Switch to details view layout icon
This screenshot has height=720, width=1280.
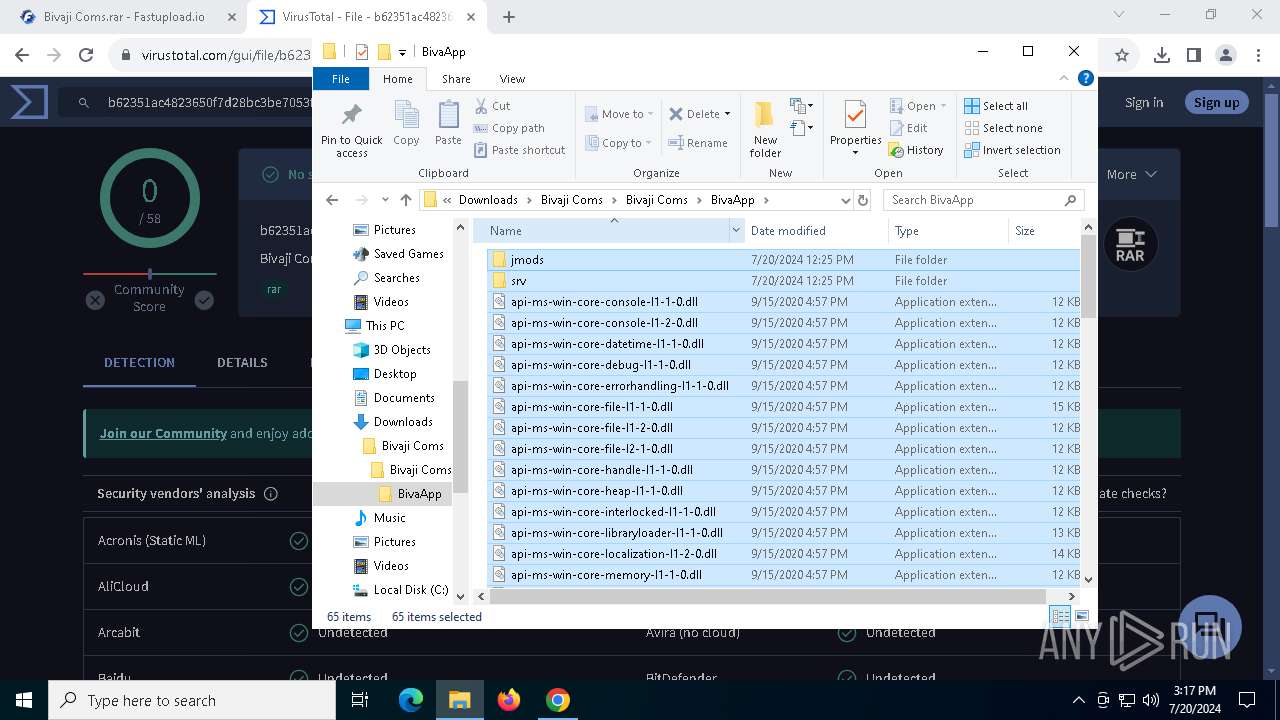tap(1060, 616)
